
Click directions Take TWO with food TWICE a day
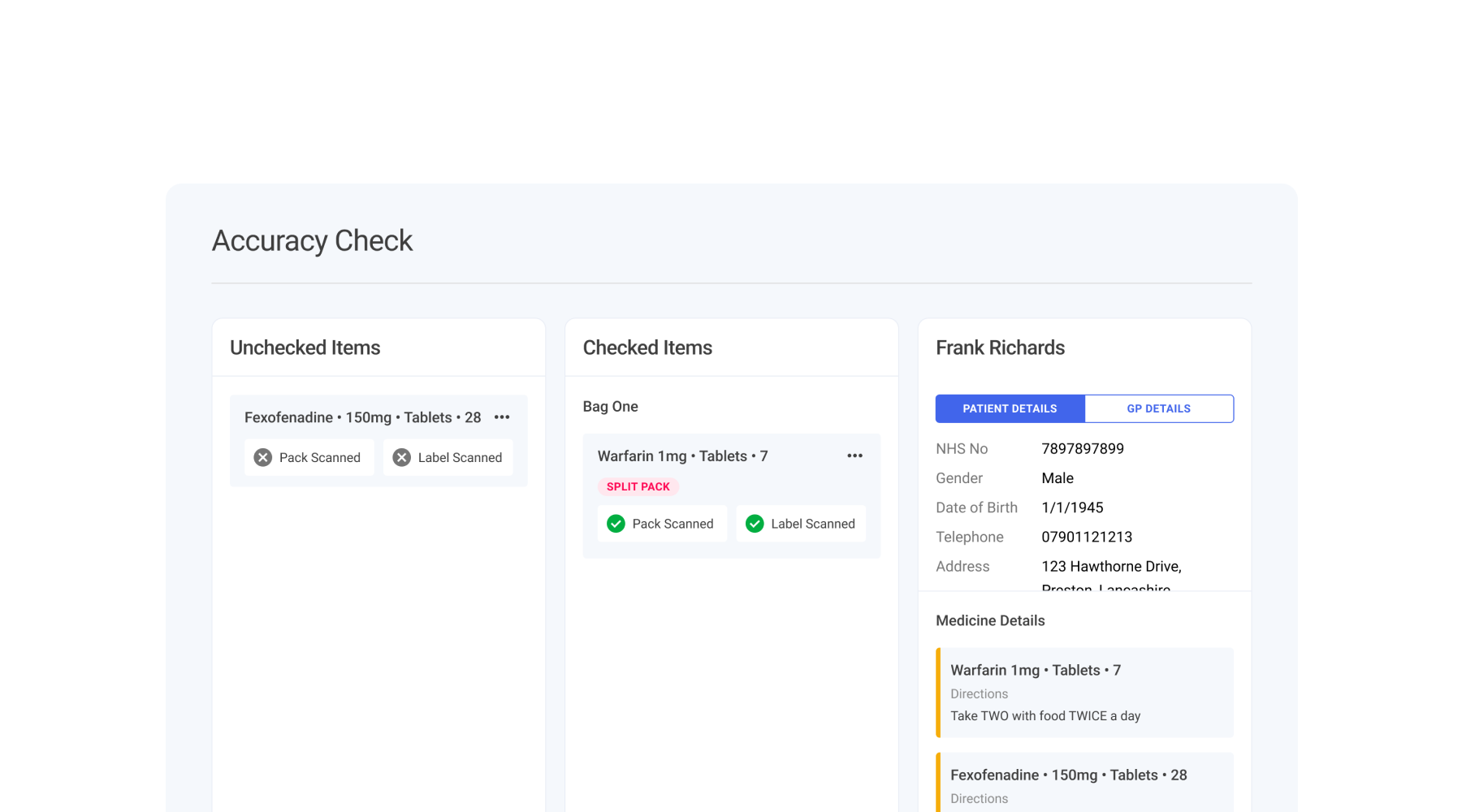[x=1045, y=716]
